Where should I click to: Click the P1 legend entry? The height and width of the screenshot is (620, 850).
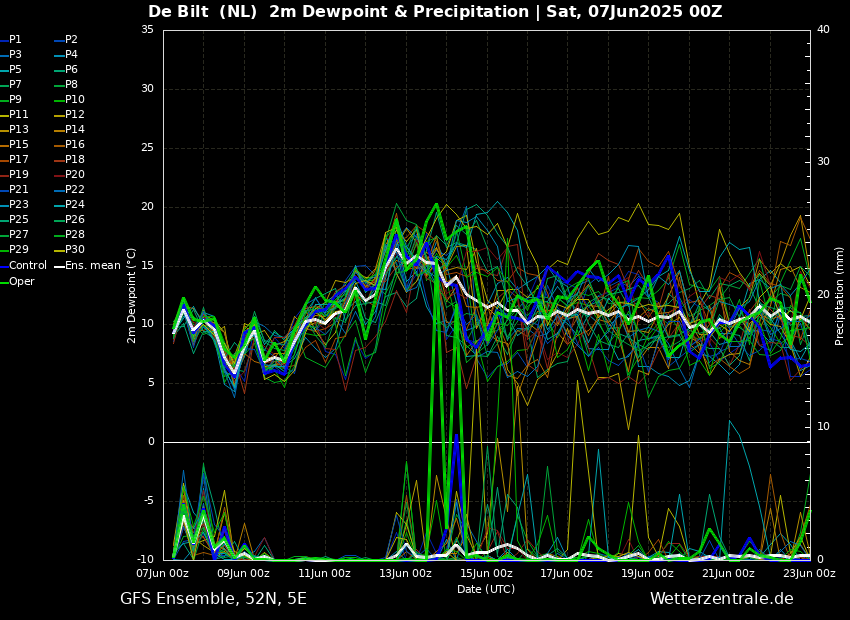[15, 40]
